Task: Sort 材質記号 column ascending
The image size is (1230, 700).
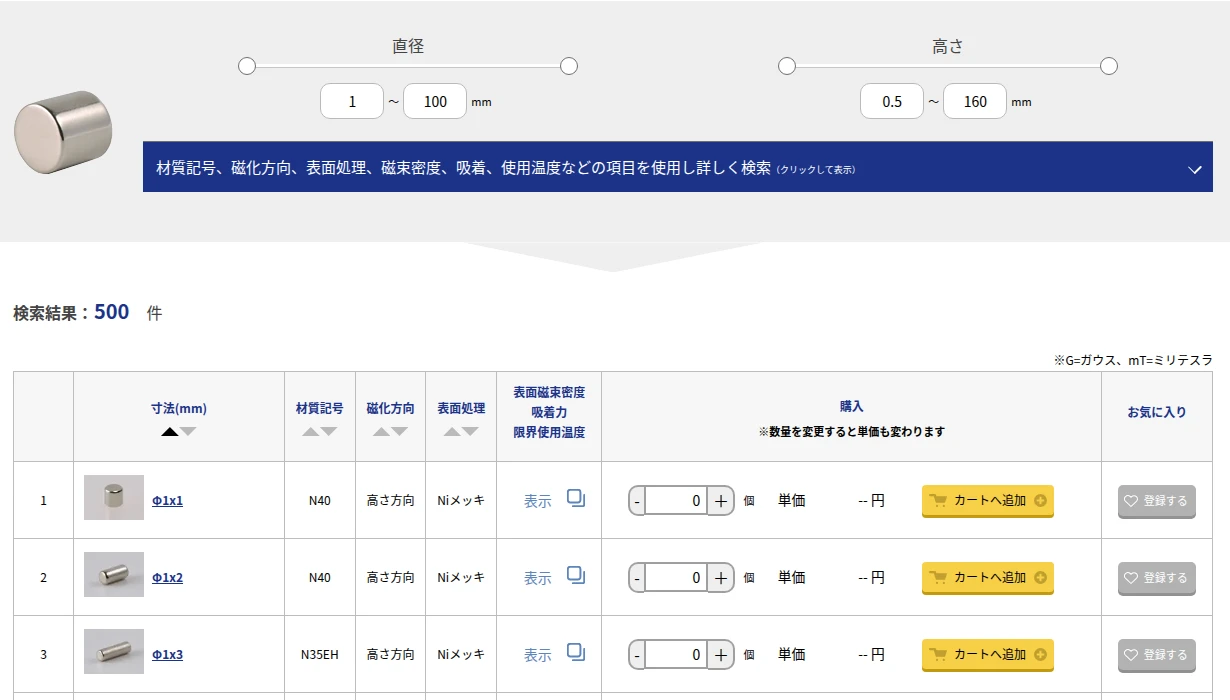Action: pyautogui.click(x=311, y=432)
